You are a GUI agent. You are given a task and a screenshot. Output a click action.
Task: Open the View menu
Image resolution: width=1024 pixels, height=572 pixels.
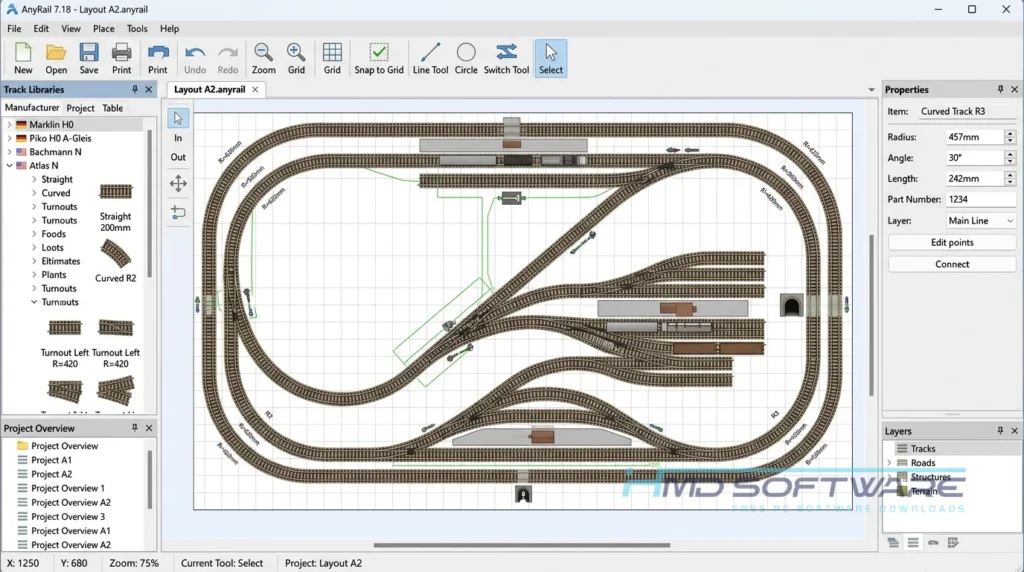71,29
